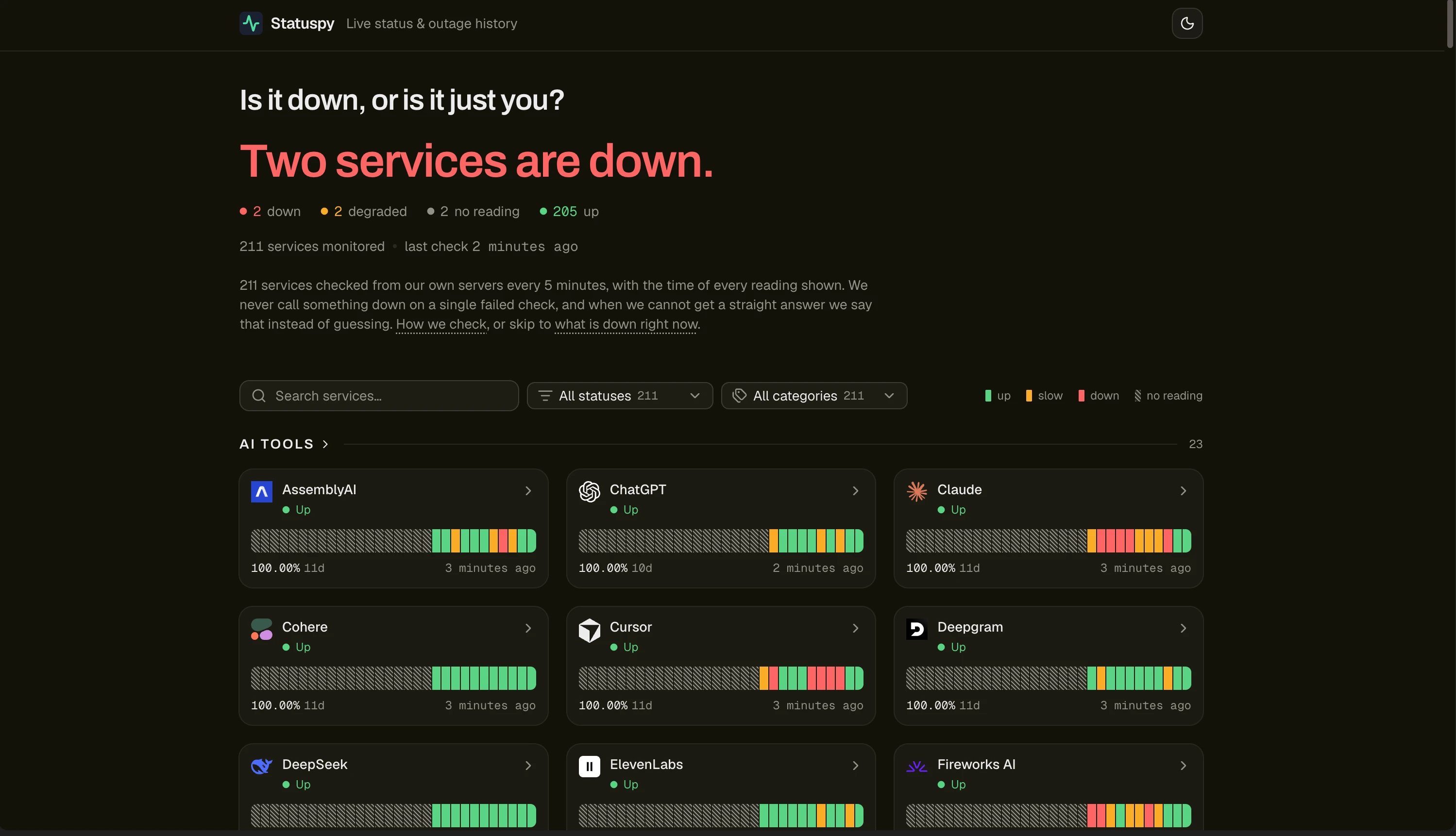Click the ChatGPT logo icon
Screen dimensions: 1456x836
point(589,491)
